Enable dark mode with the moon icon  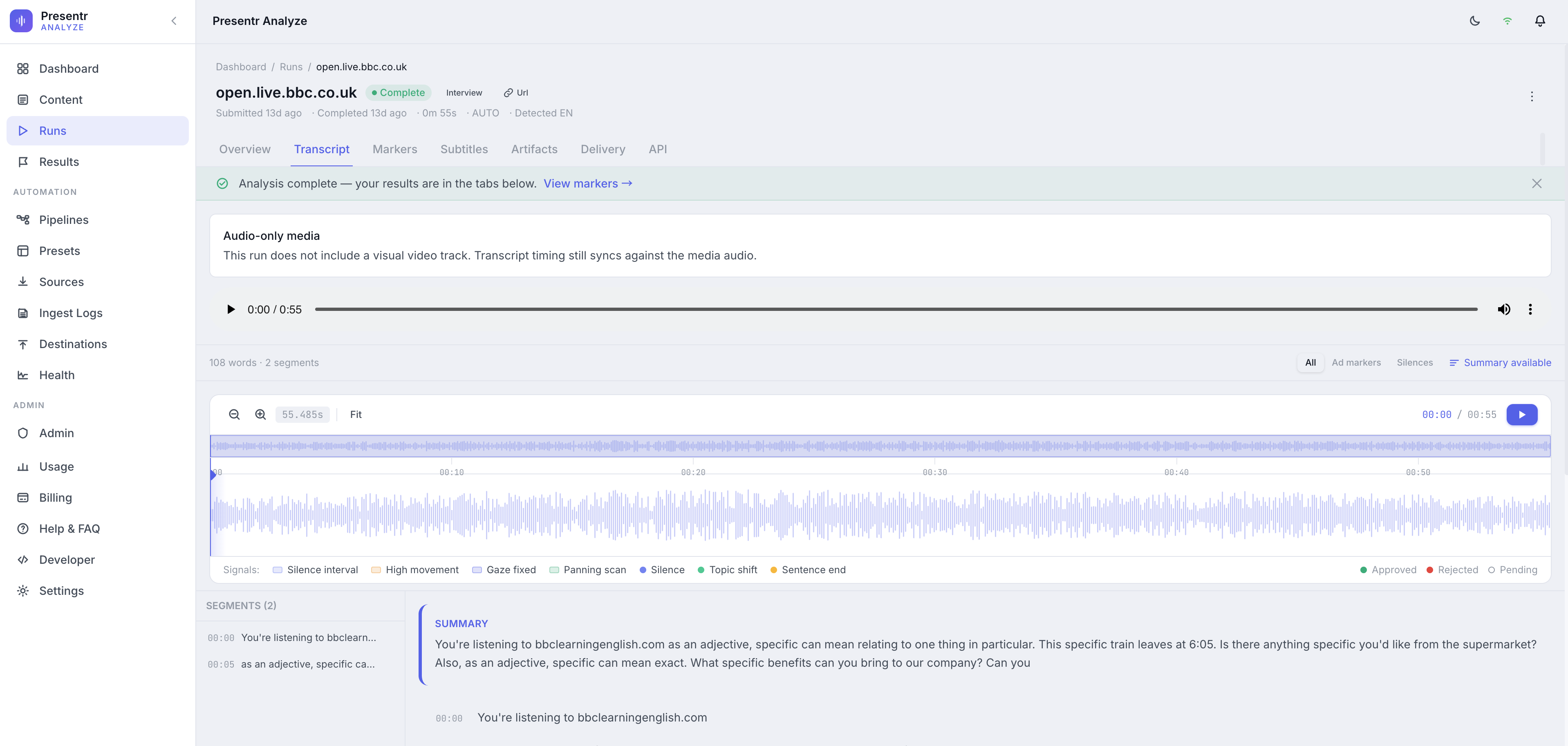click(x=1474, y=21)
